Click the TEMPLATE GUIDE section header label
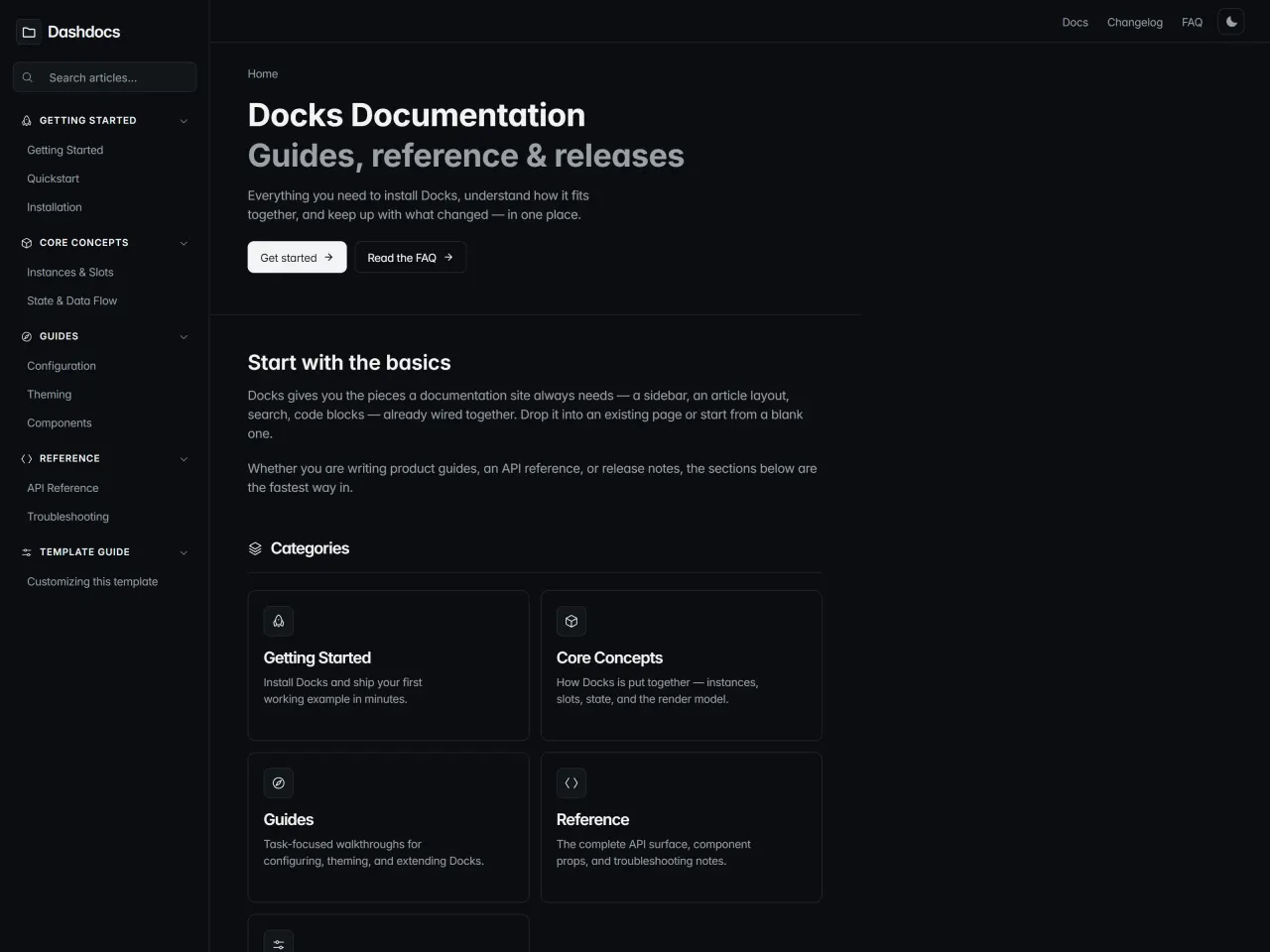Viewport: 1270px width, 952px height. tap(84, 552)
